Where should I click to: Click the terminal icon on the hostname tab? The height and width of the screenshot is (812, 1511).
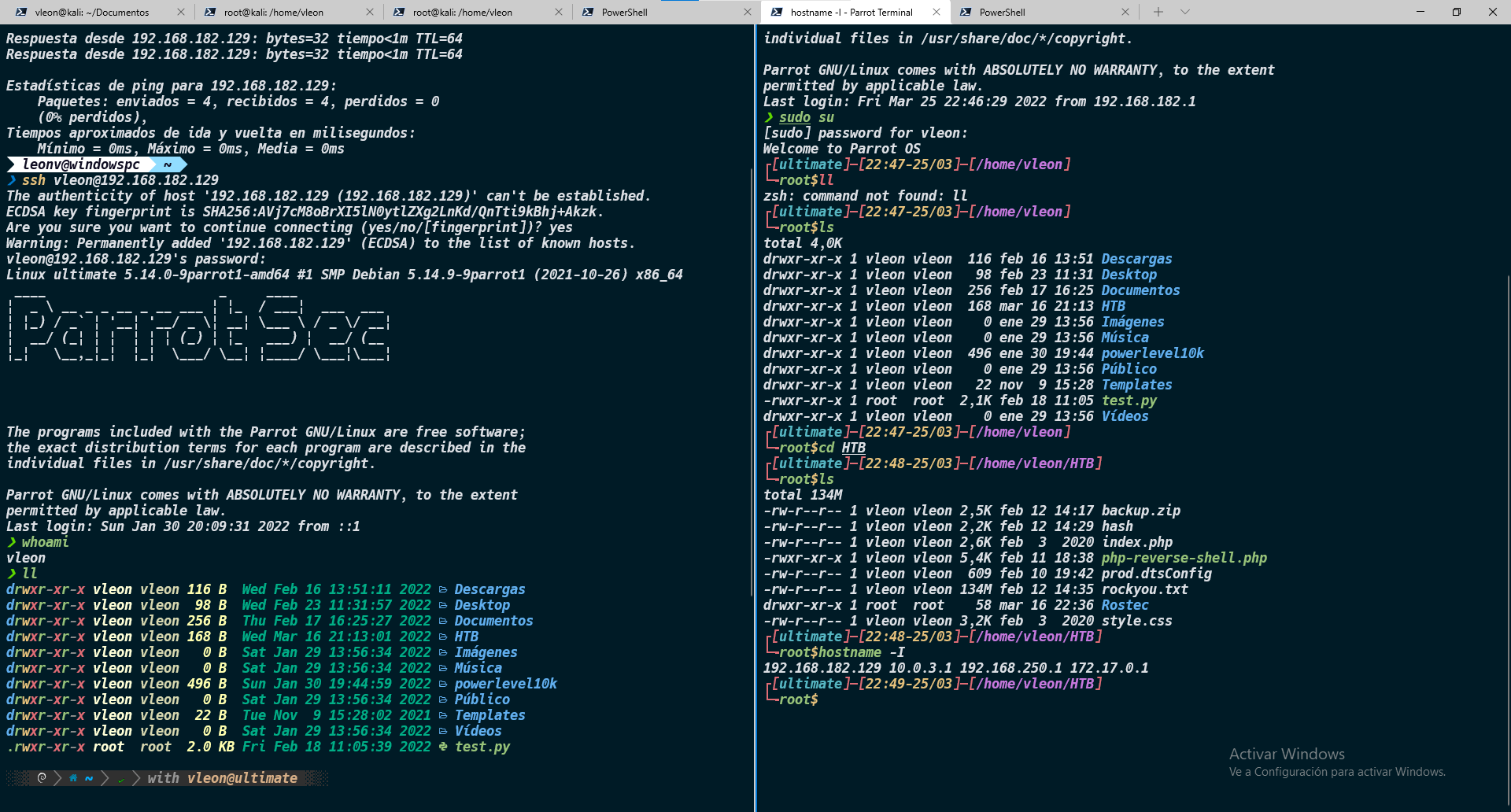click(777, 13)
